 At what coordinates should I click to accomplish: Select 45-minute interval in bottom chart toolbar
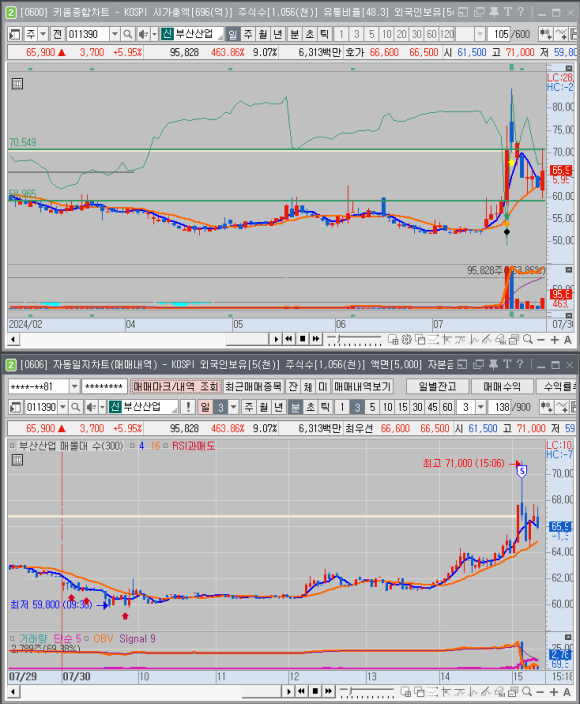432,407
